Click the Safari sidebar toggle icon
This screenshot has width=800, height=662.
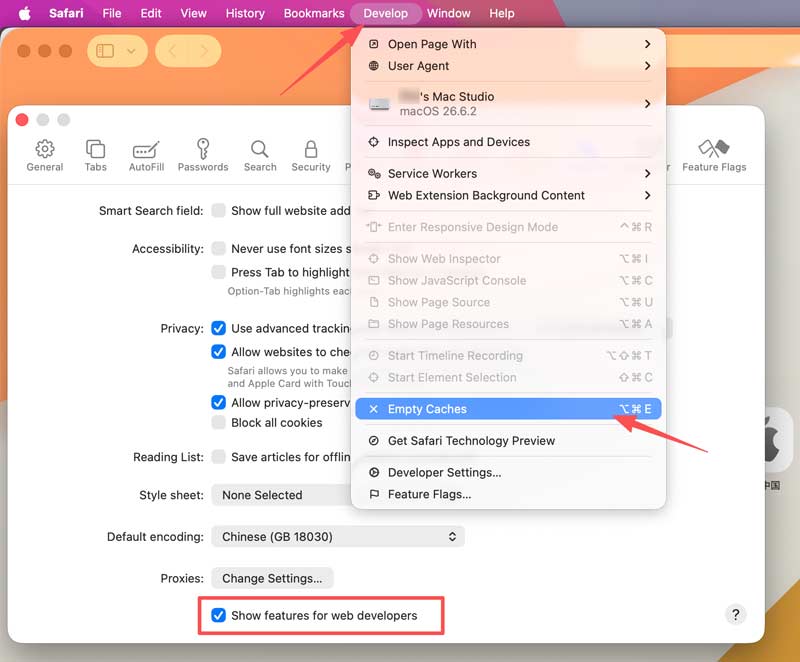[x=106, y=51]
